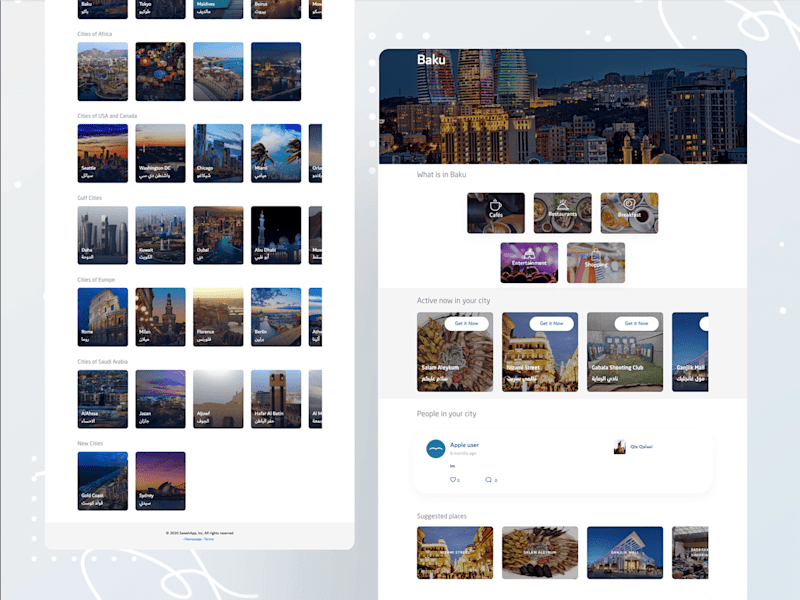Open the Abu Dhabi city card

tap(276, 235)
